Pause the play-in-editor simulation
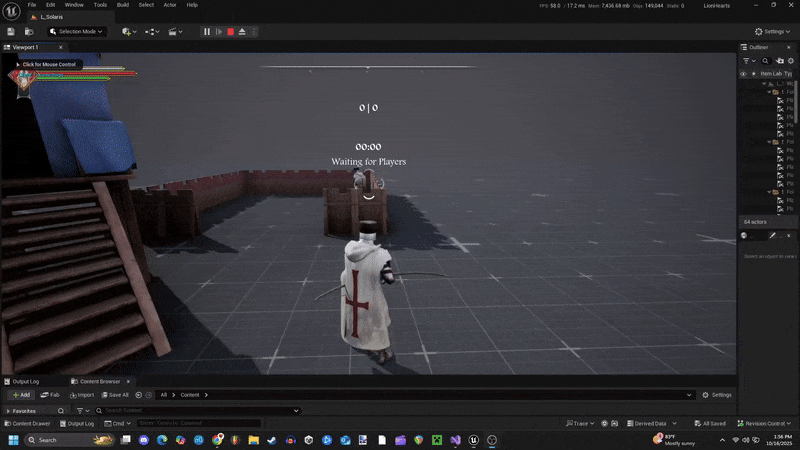This screenshot has height=450, width=800. 207,31
